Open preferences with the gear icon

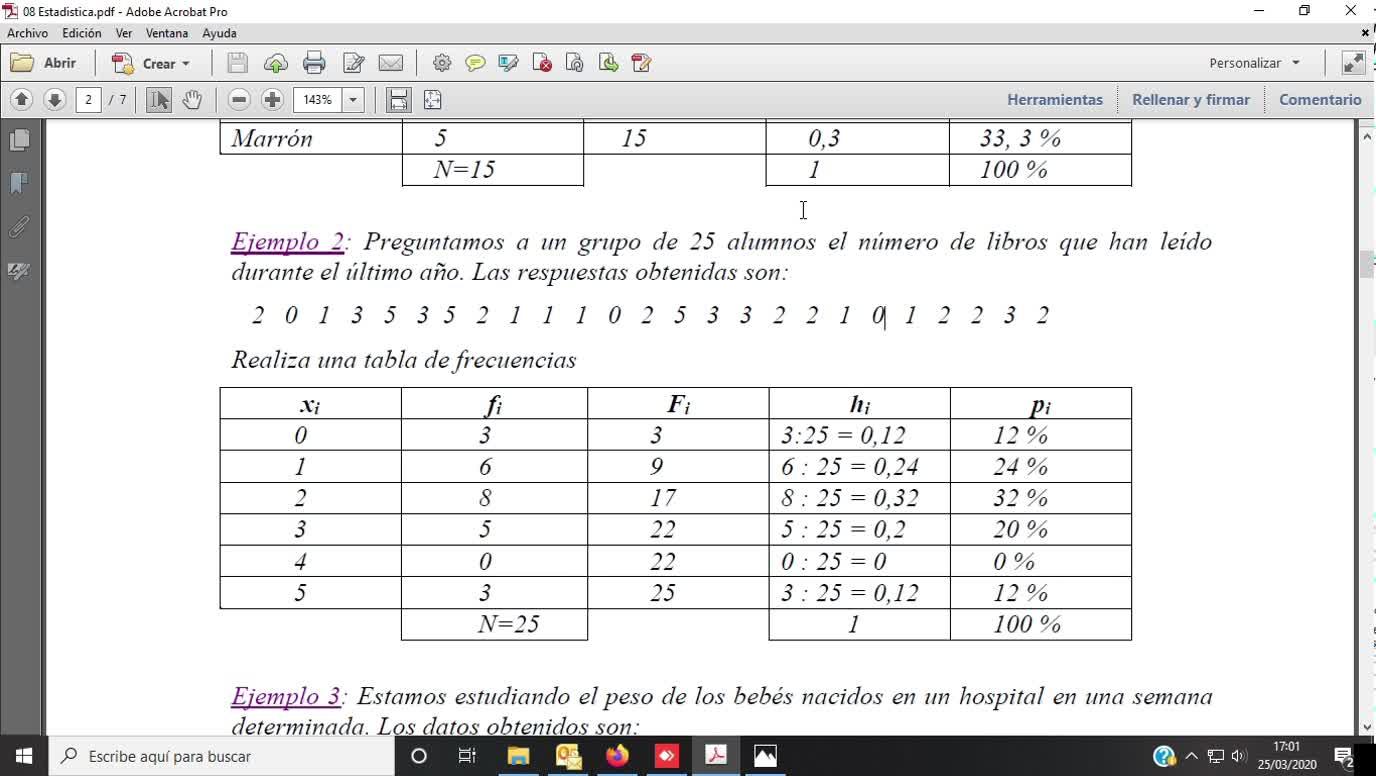(x=441, y=63)
